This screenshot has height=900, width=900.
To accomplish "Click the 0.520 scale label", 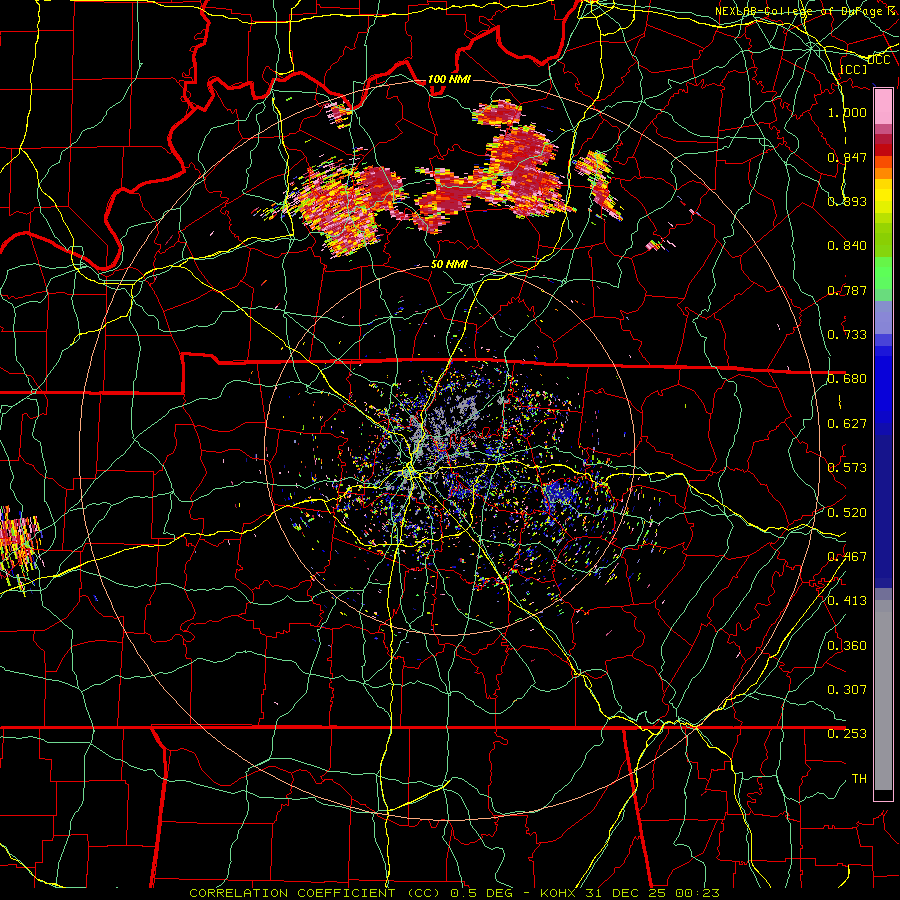I will tap(847, 513).
